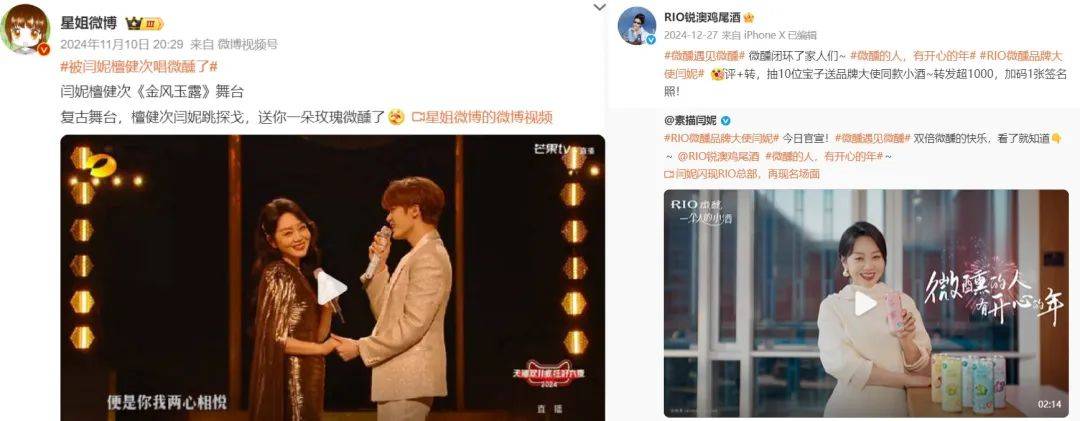The image size is (1080, 421).
Task: Play the 金风玉露 stage video
Action: pyautogui.click(x=331, y=288)
